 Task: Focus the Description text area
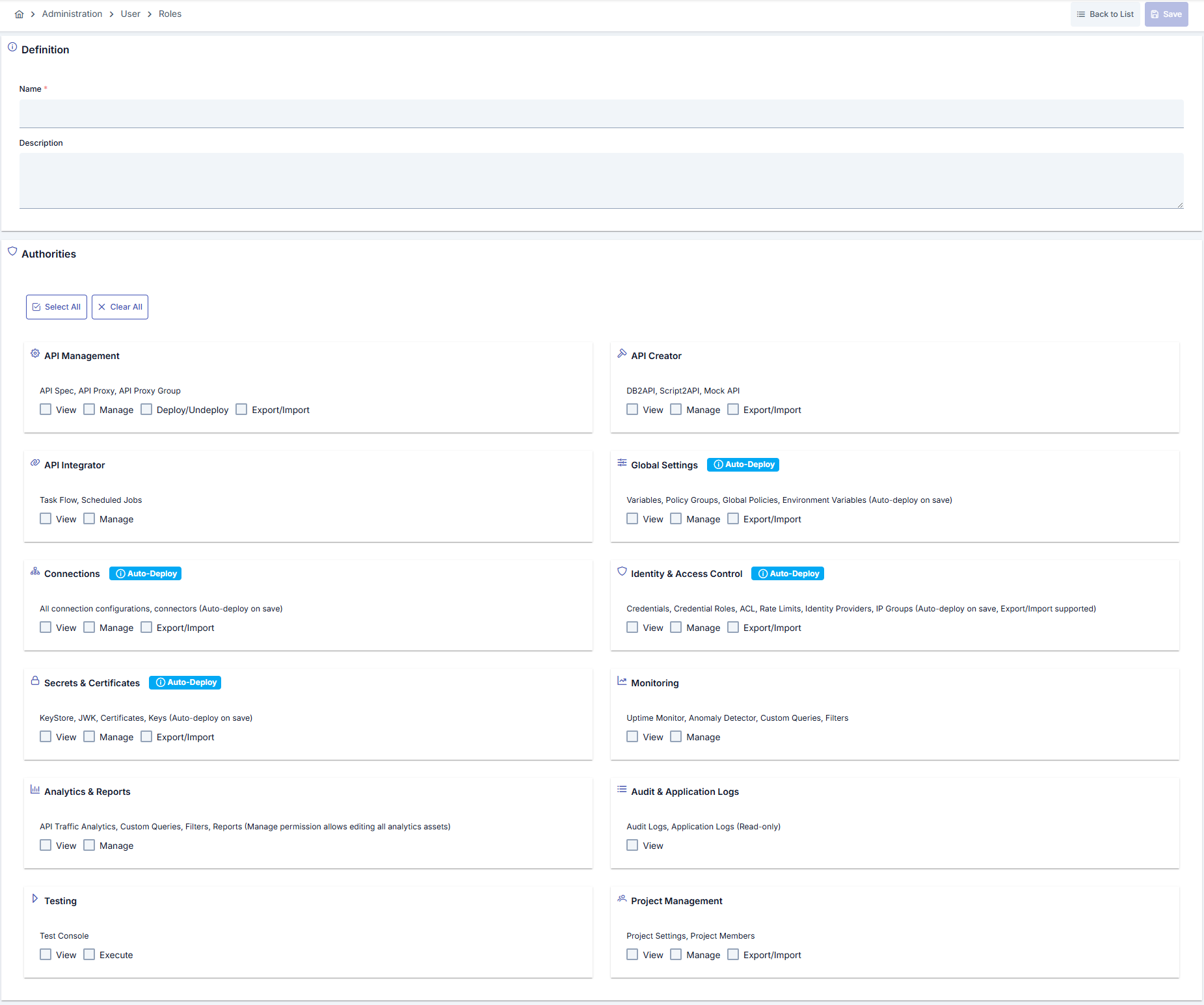point(601,181)
